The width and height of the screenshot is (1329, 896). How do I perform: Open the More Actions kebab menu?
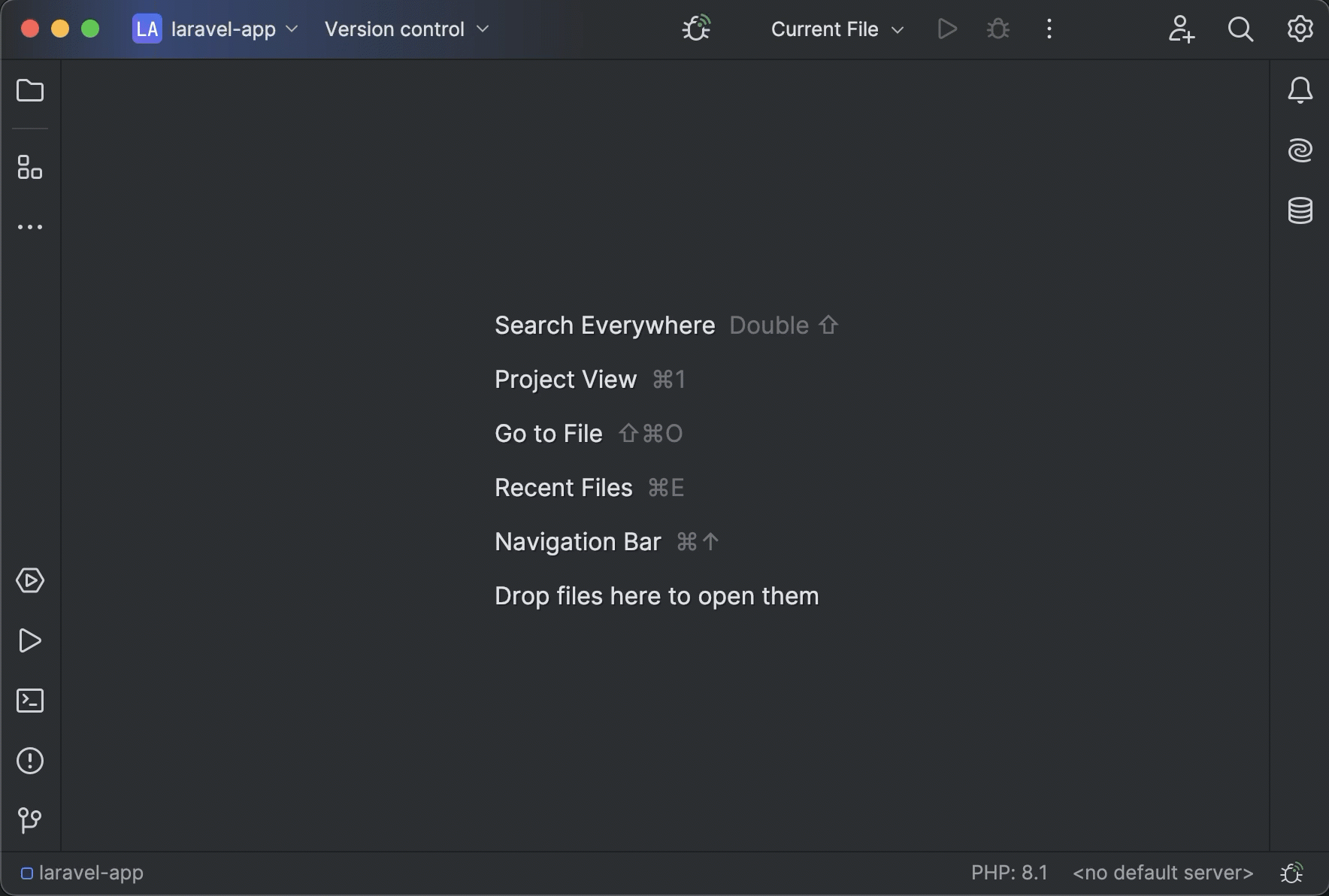1048,29
